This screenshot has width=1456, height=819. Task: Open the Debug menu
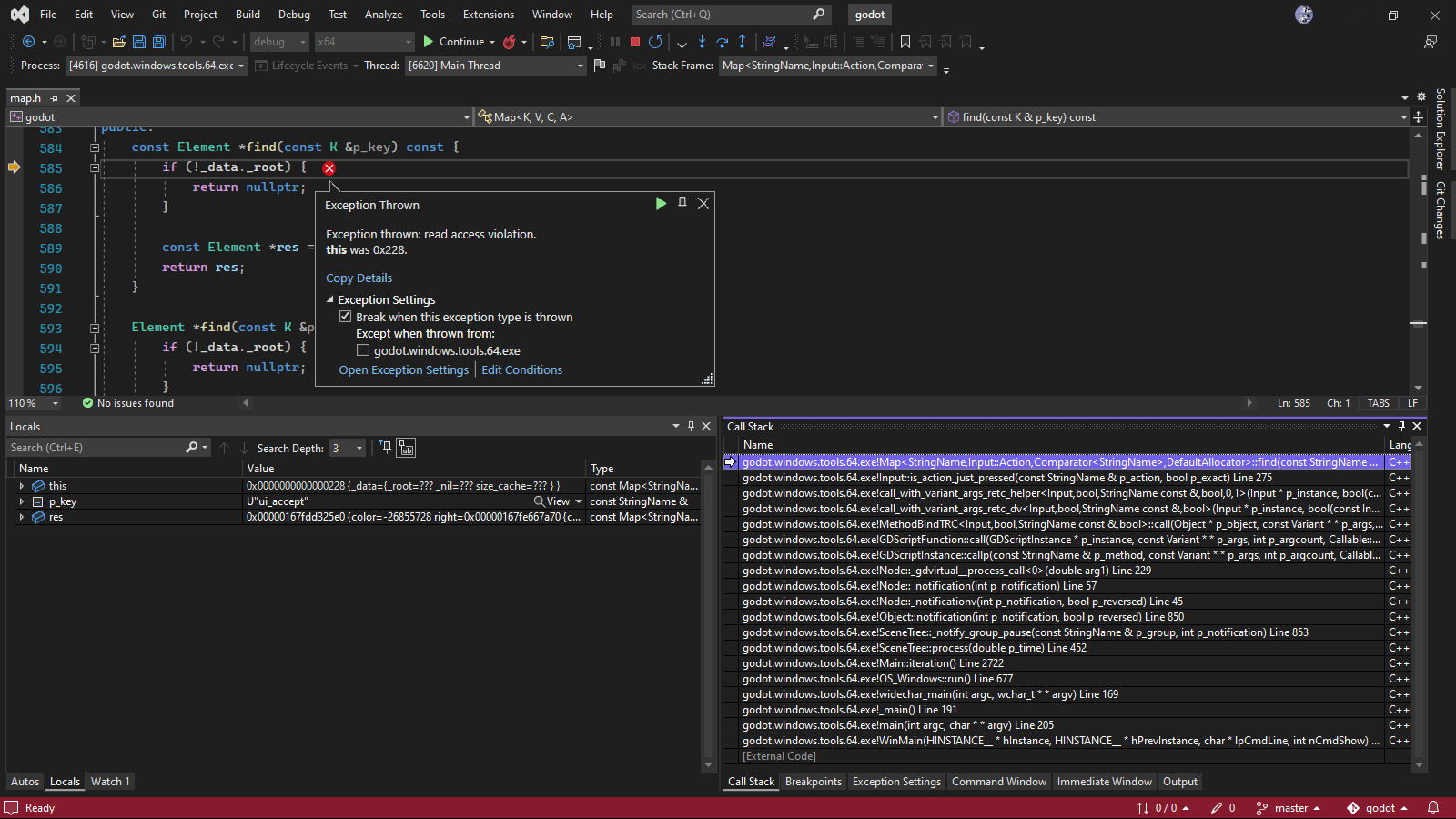coord(294,14)
